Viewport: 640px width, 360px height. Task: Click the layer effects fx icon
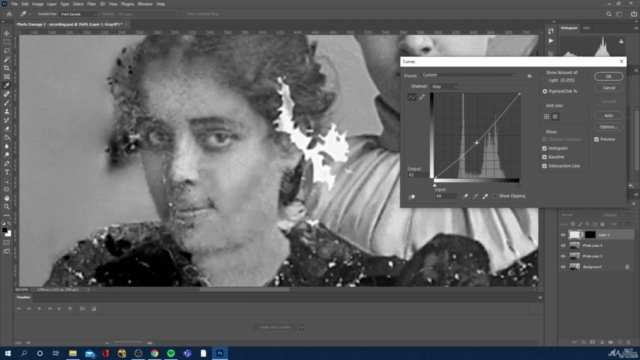584,342
